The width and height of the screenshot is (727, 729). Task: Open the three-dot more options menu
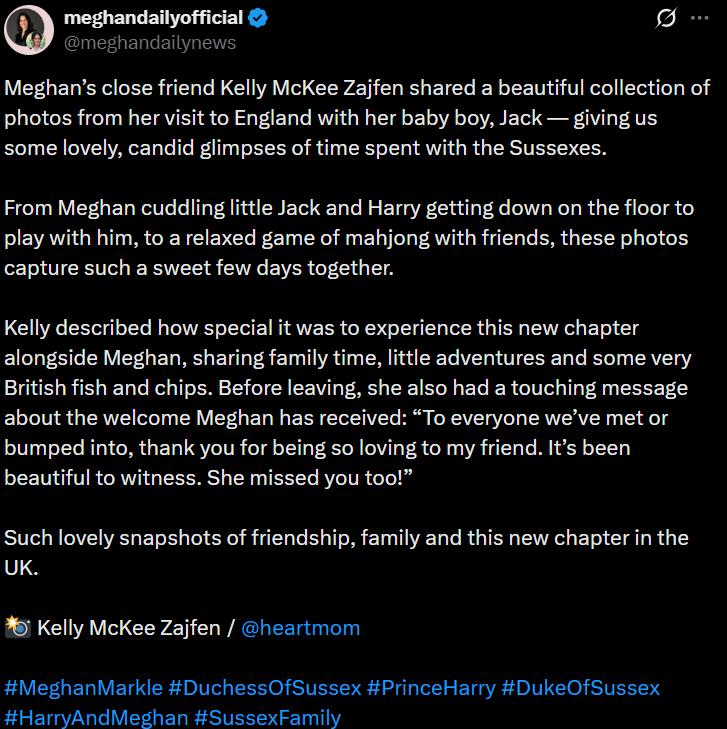[x=700, y=18]
